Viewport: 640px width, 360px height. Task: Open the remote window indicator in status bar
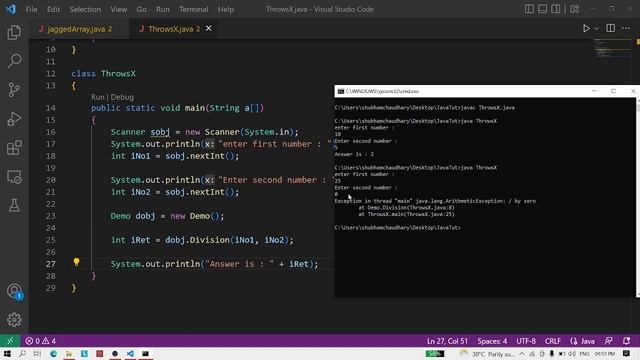(10, 341)
